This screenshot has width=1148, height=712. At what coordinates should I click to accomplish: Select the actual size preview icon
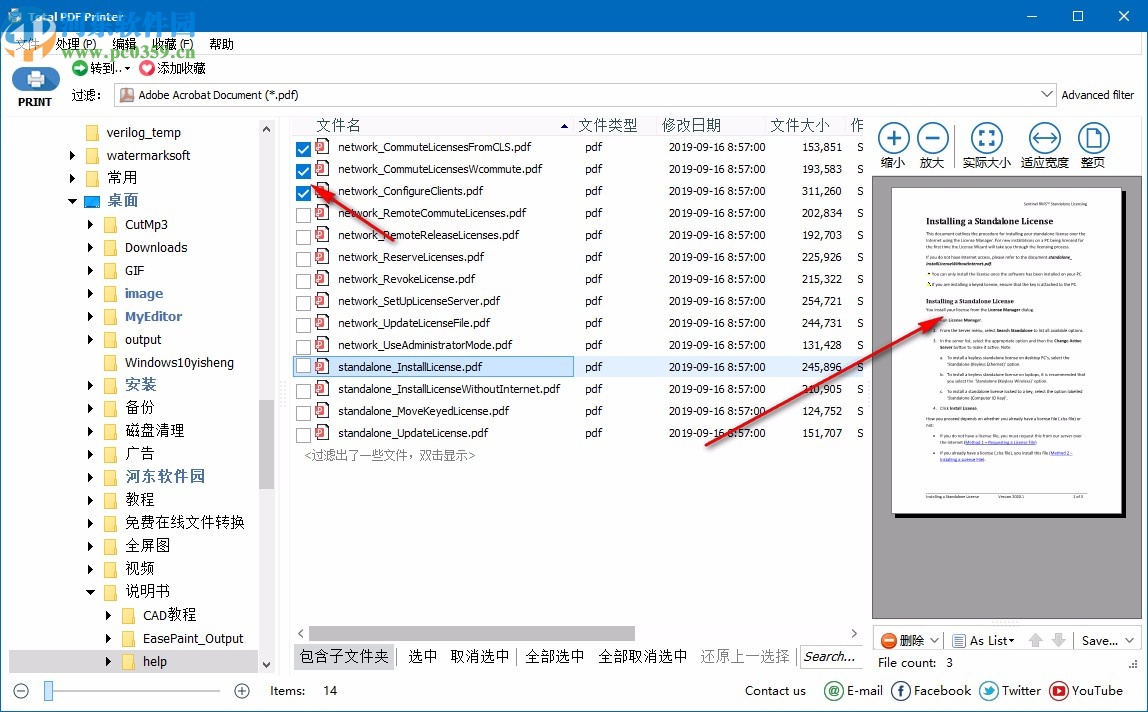(986, 138)
